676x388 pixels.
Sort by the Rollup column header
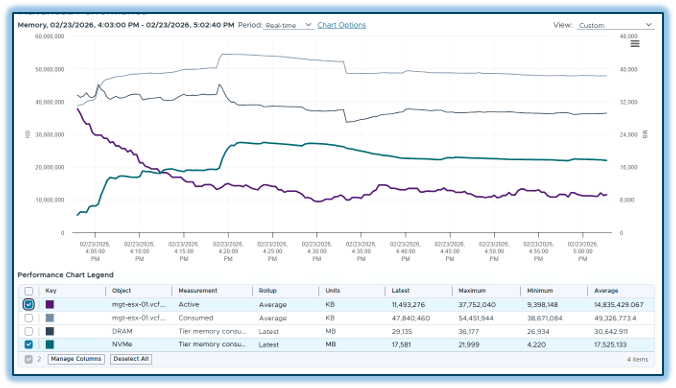pyautogui.click(x=268, y=291)
